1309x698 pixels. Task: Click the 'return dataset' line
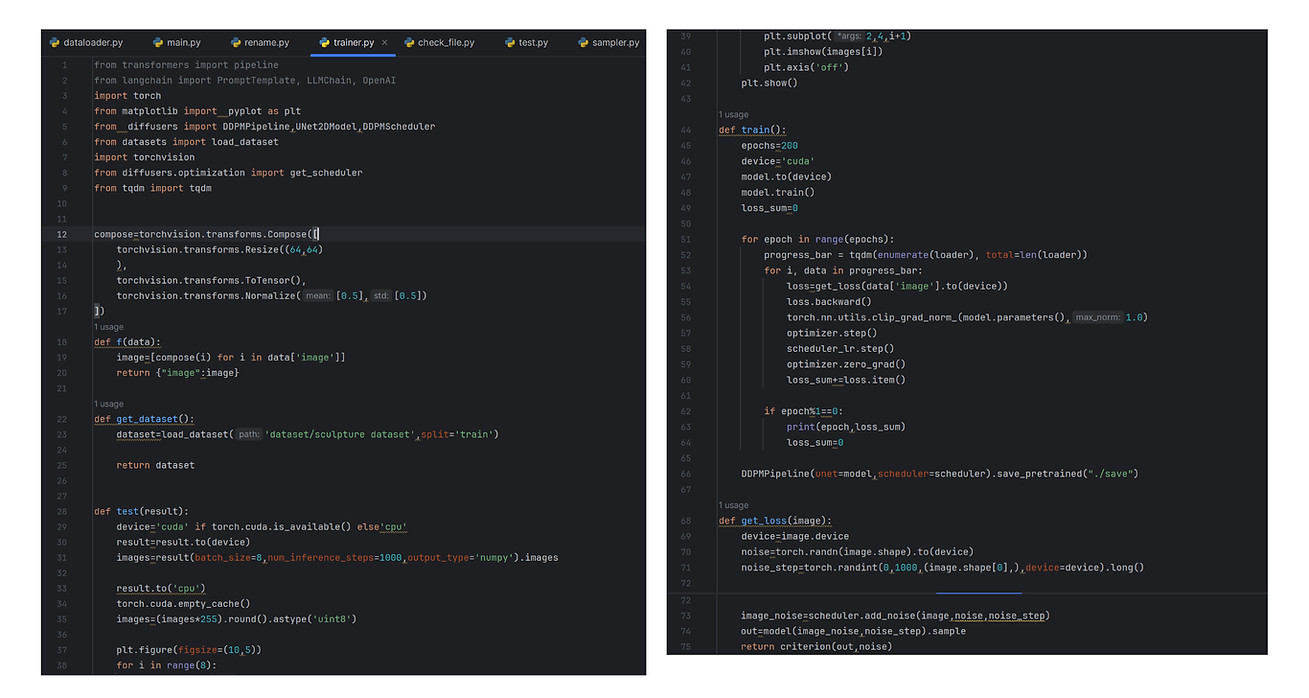pos(155,465)
